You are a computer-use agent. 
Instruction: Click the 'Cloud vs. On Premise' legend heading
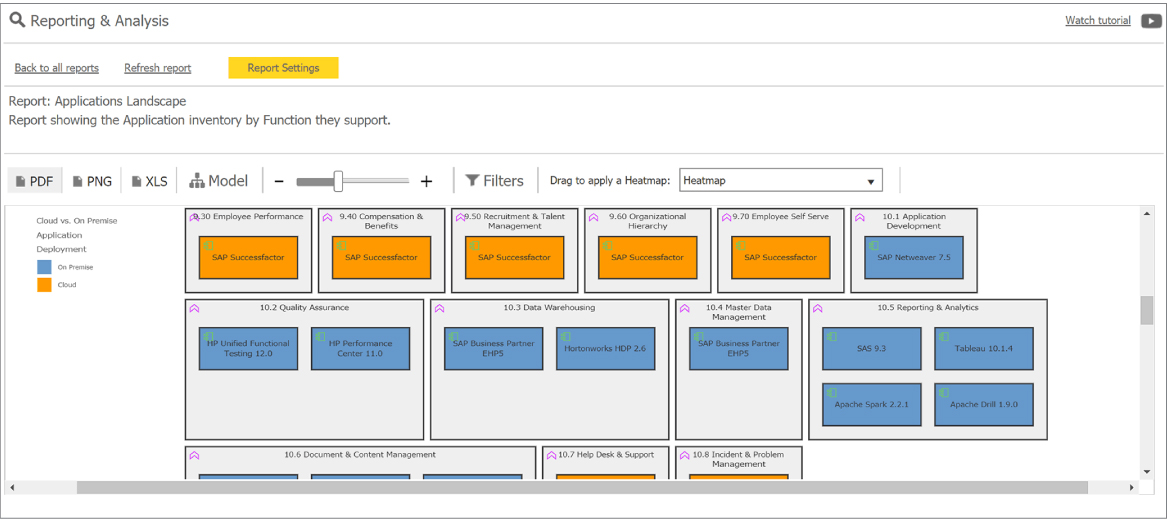(77, 220)
